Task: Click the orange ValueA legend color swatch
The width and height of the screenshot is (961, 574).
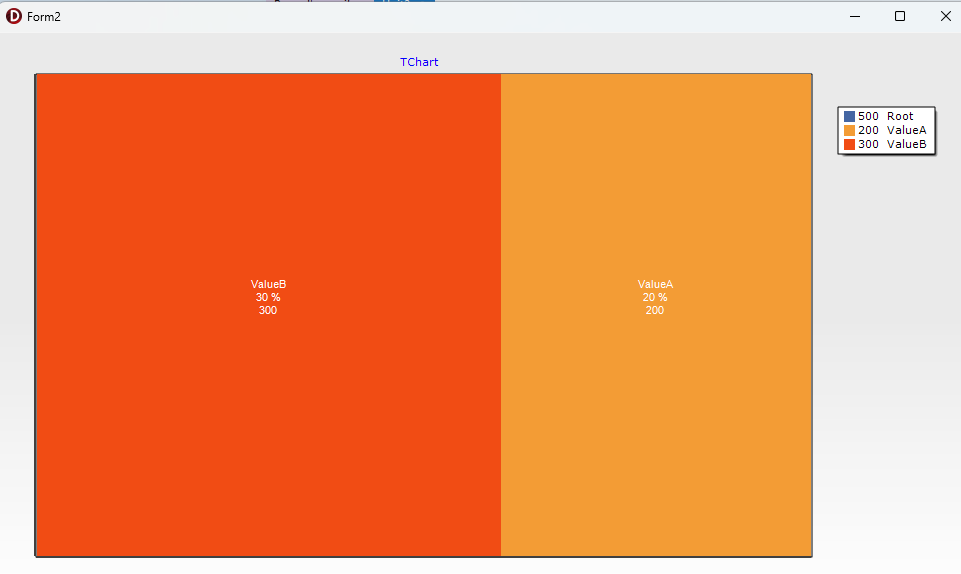Action: (849, 130)
